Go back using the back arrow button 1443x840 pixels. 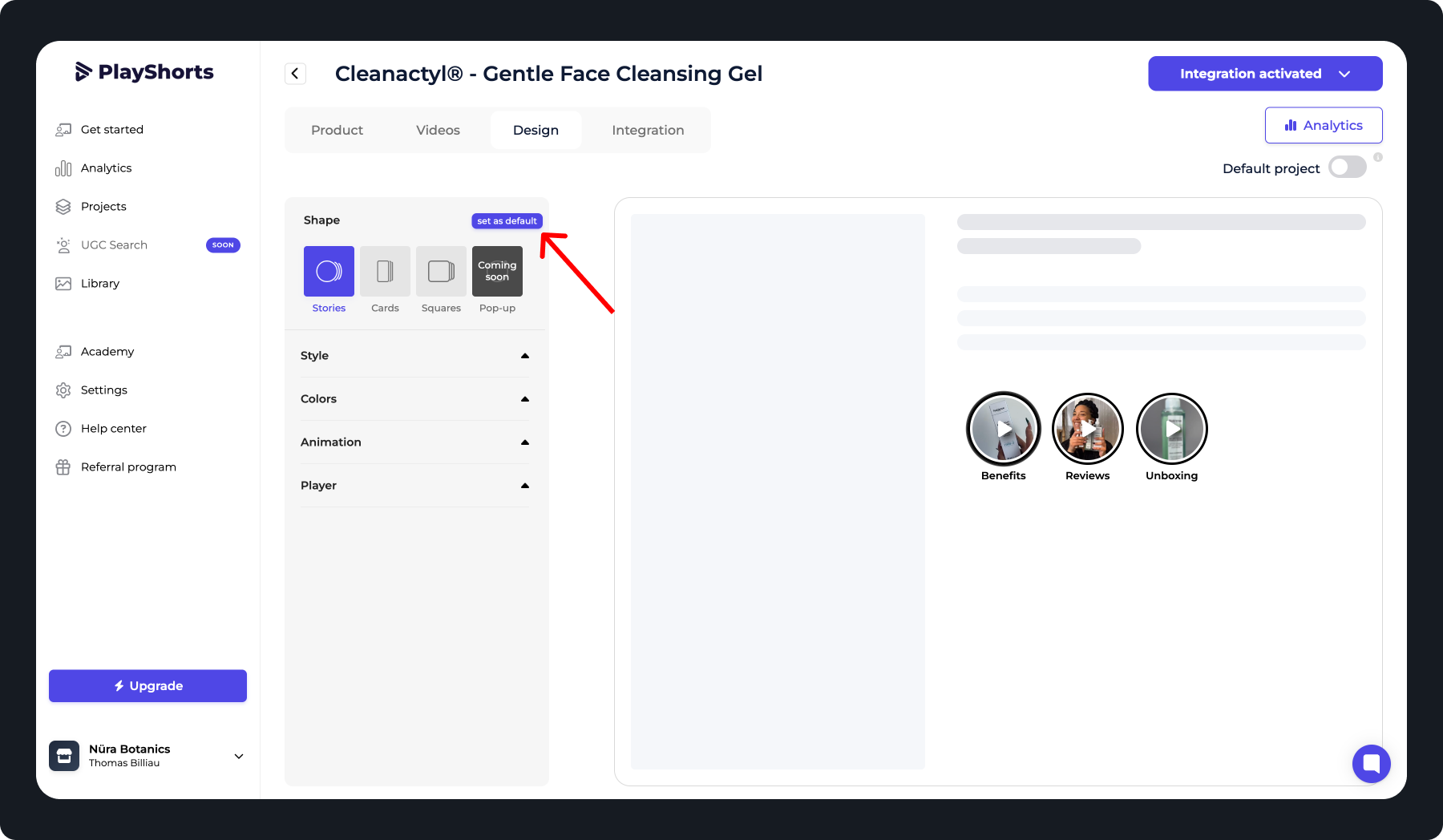tap(295, 74)
